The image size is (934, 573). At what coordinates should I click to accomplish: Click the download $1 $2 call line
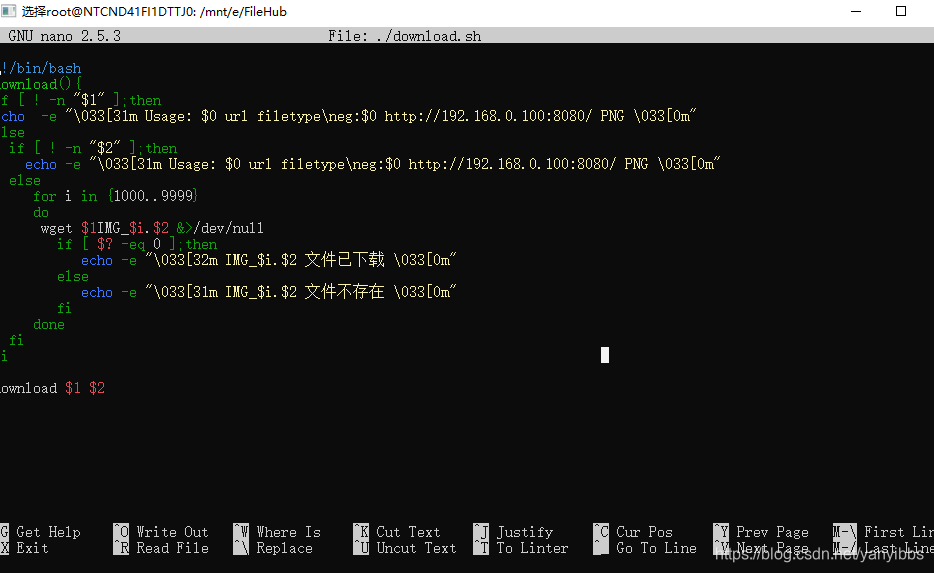(52, 388)
